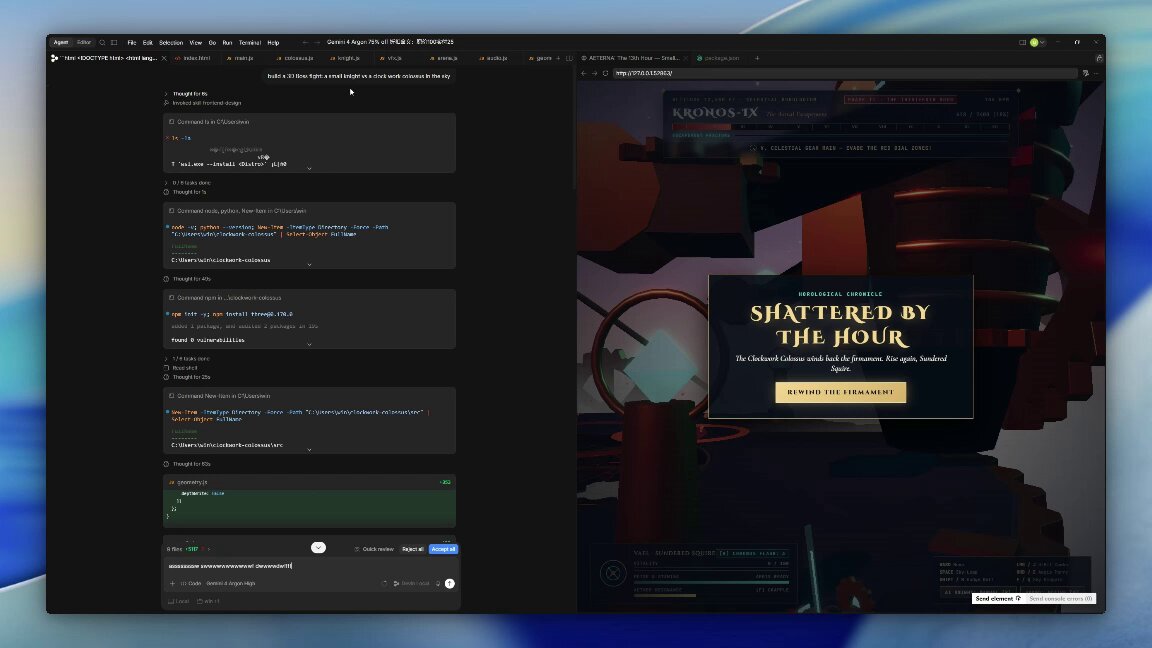Open the Code mode selector
Viewport: 1152px width, 648px height.
pos(191,583)
